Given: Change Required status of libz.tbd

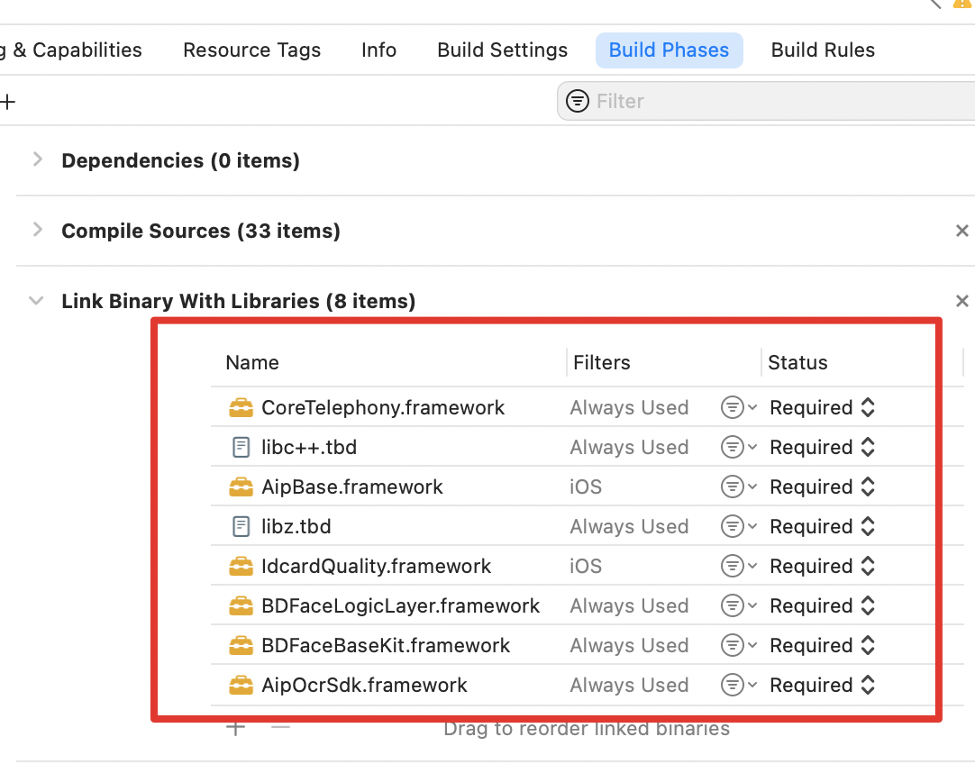Looking at the screenshot, I should click(822, 526).
